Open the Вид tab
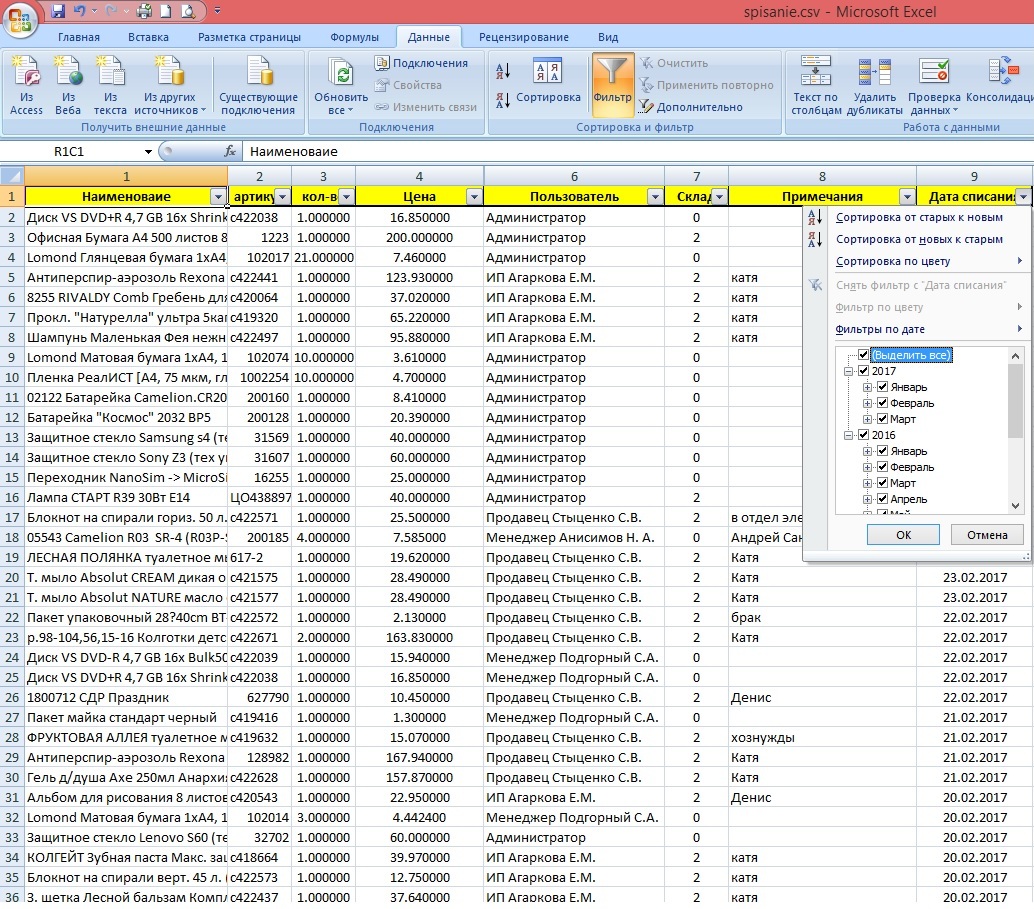1034x909 pixels. pos(608,37)
